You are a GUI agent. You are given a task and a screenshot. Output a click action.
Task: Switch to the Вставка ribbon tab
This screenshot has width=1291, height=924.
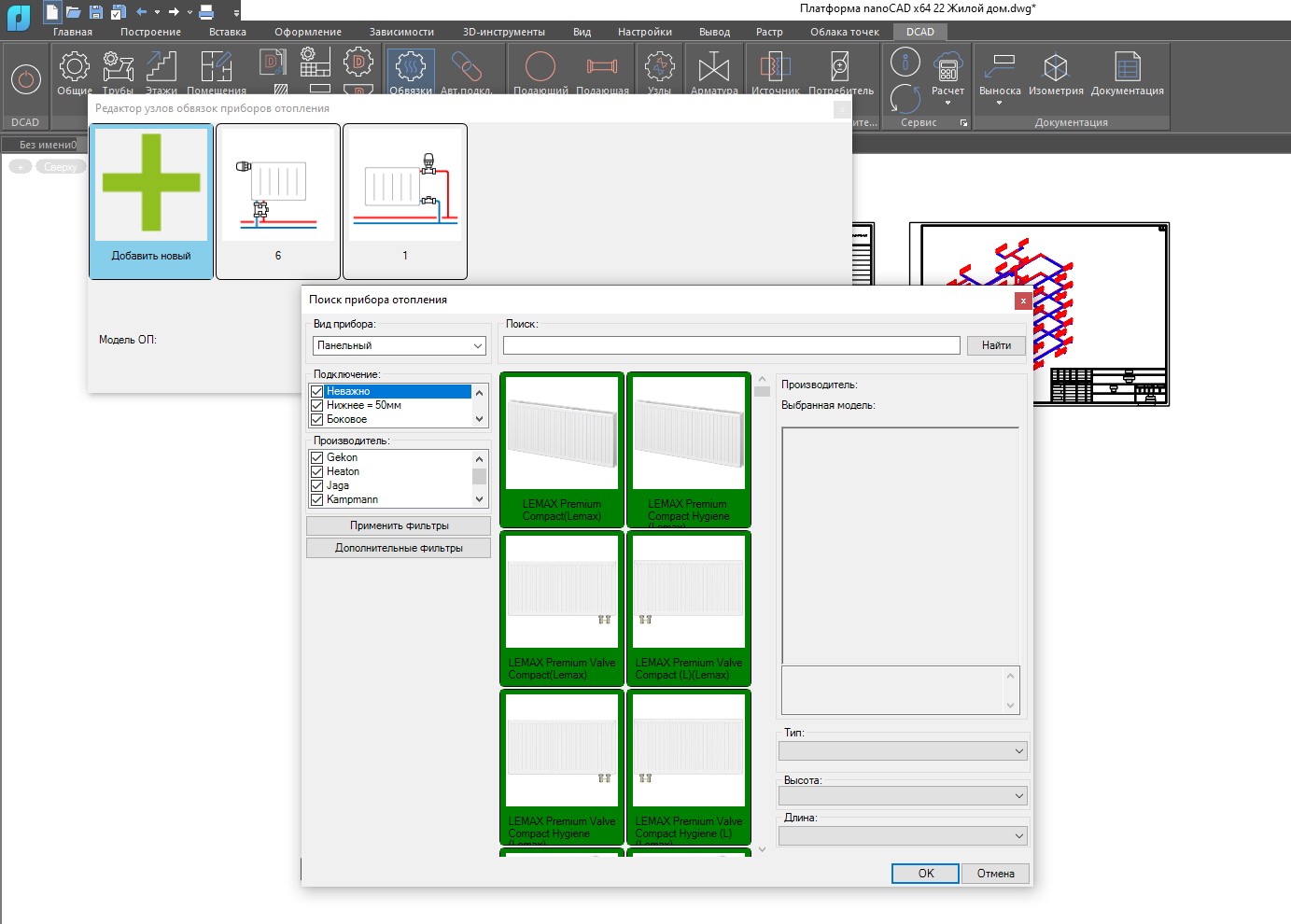point(228,32)
